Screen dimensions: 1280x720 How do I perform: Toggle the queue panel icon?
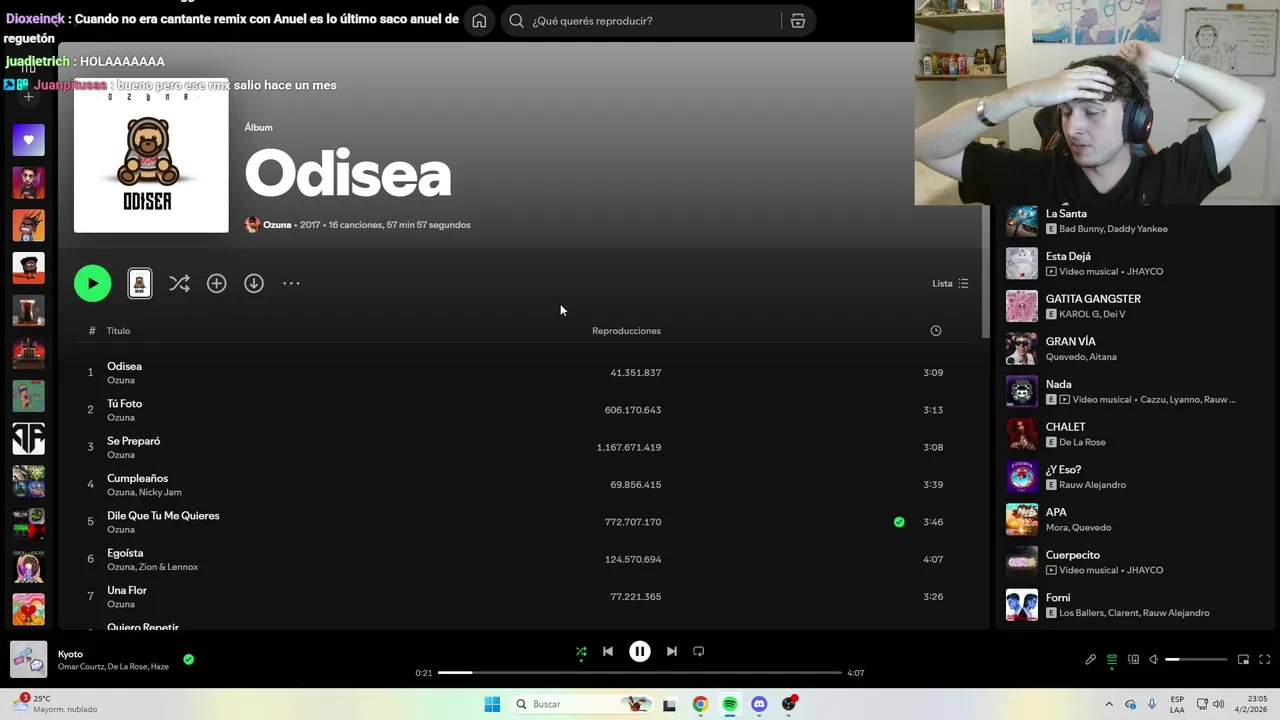pos(1112,659)
